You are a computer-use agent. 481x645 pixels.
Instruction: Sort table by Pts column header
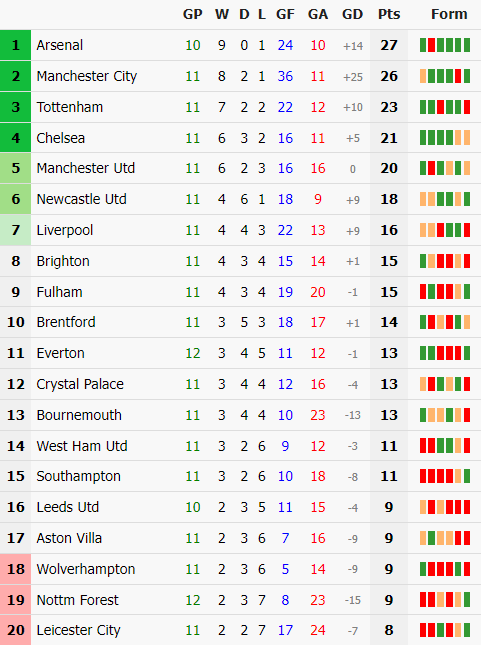389,14
